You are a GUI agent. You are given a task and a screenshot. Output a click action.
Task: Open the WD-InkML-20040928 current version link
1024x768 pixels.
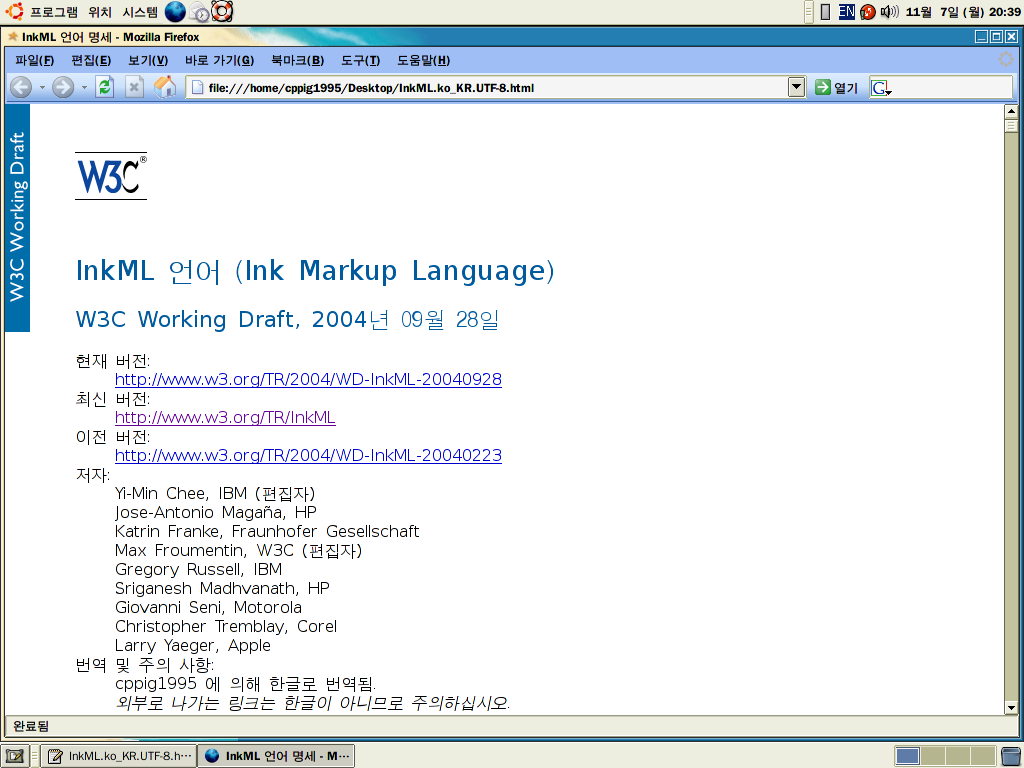tap(308, 379)
